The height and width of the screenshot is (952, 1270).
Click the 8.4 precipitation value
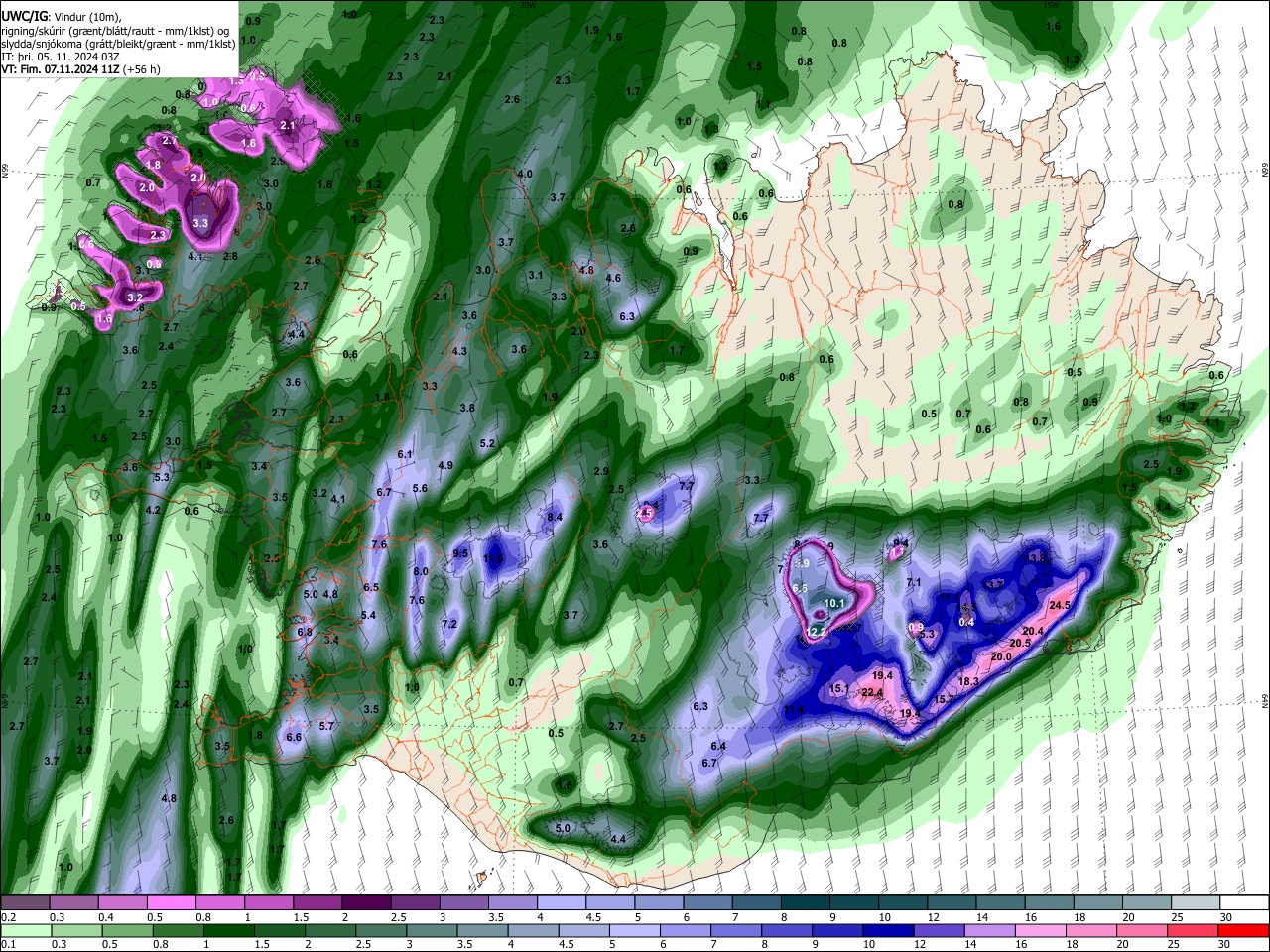click(556, 517)
